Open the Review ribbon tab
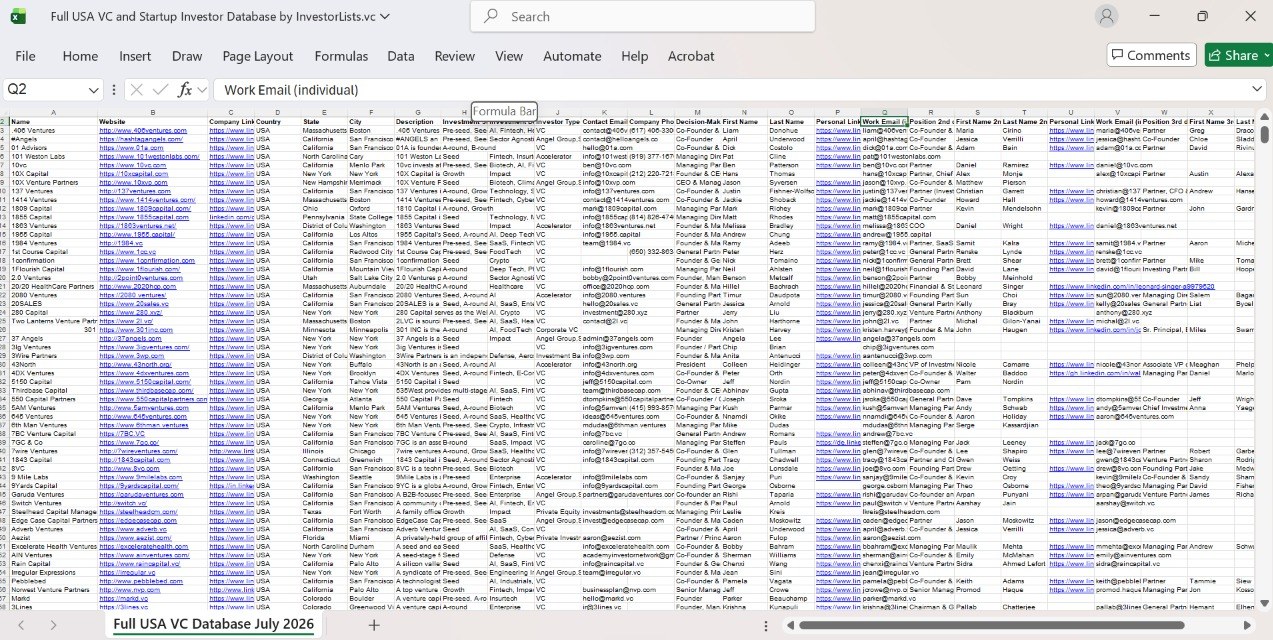The height and width of the screenshot is (640, 1273). tap(455, 56)
